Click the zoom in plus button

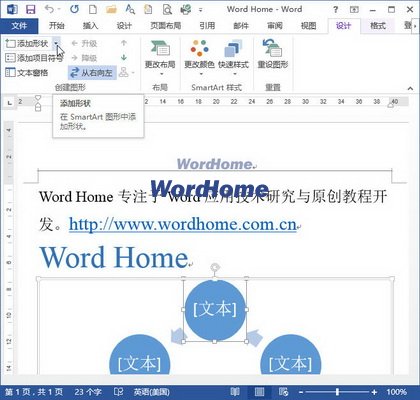pos(374,392)
